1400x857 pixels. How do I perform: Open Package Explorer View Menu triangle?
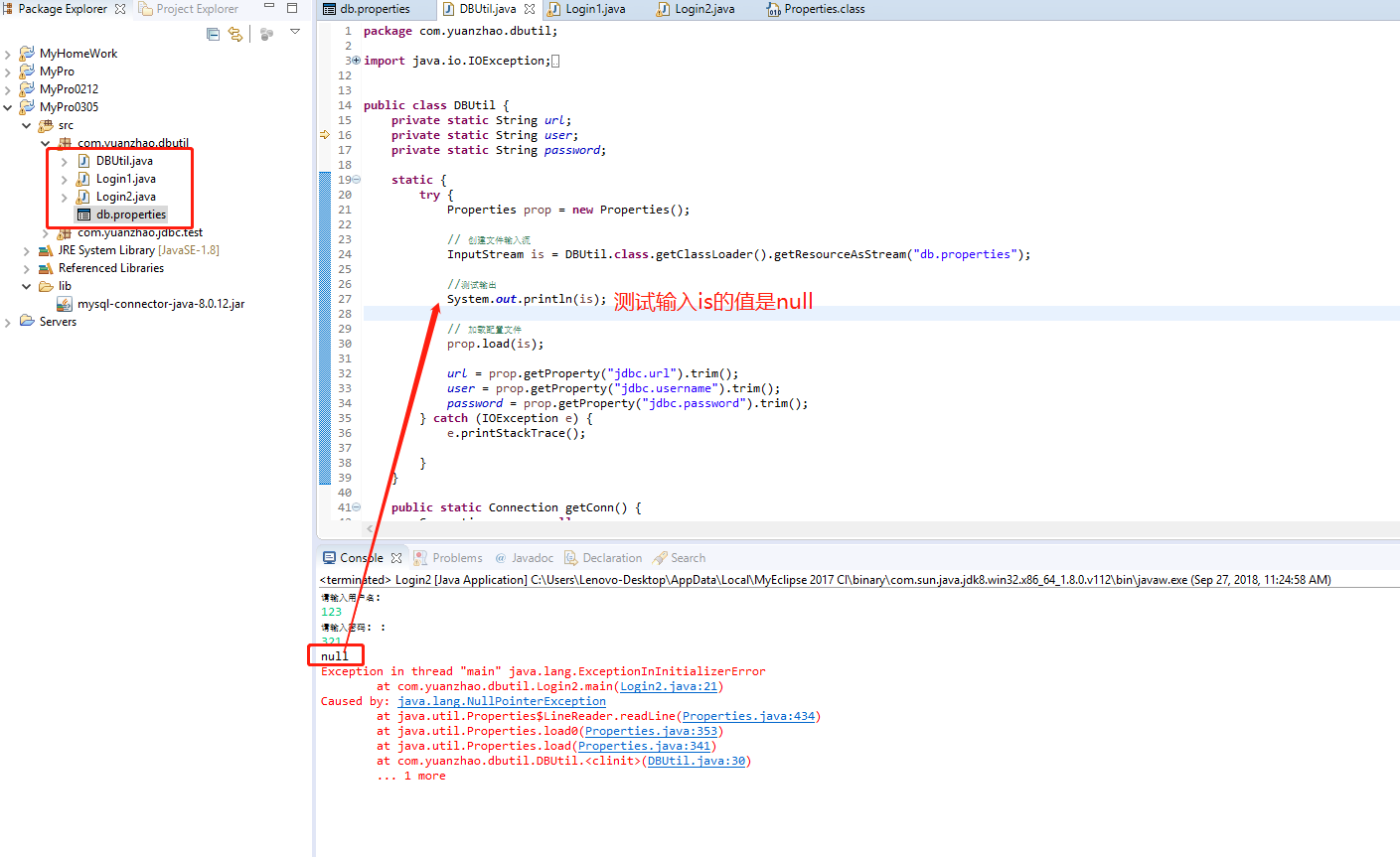tap(295, 32)
